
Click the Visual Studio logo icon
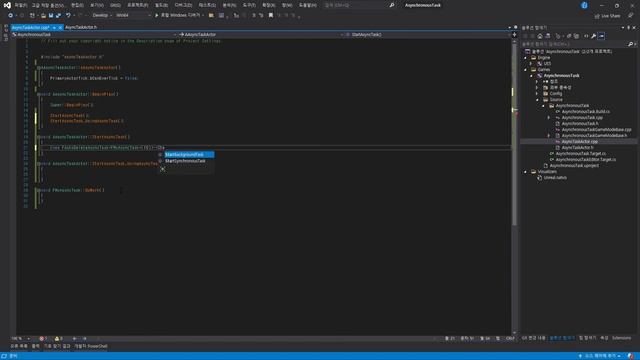coord(7,5)
